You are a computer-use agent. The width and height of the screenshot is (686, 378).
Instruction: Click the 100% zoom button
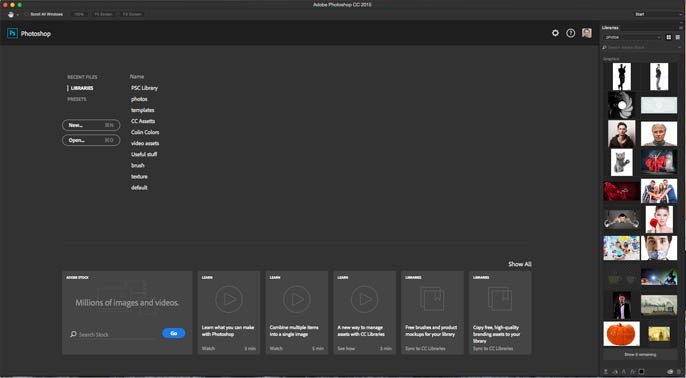point(79,14)
